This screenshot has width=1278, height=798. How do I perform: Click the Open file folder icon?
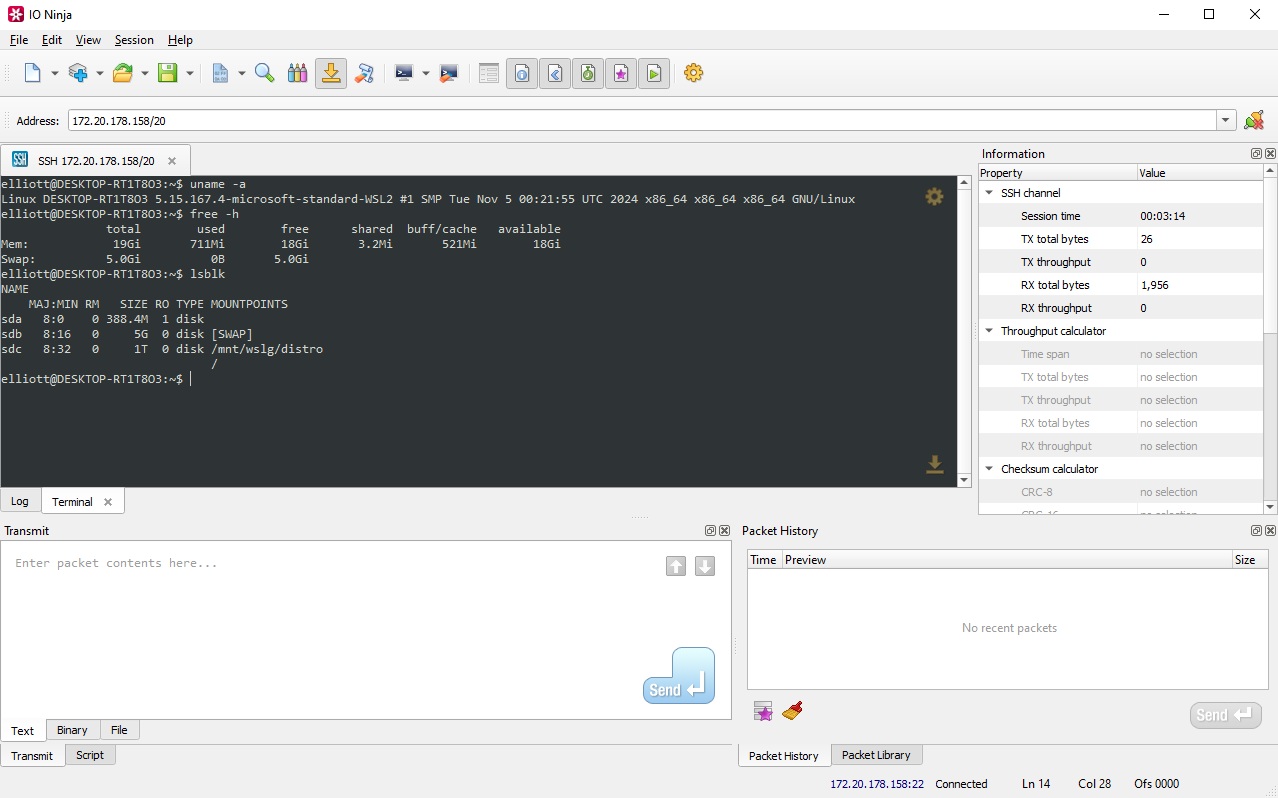click(123, 73)
